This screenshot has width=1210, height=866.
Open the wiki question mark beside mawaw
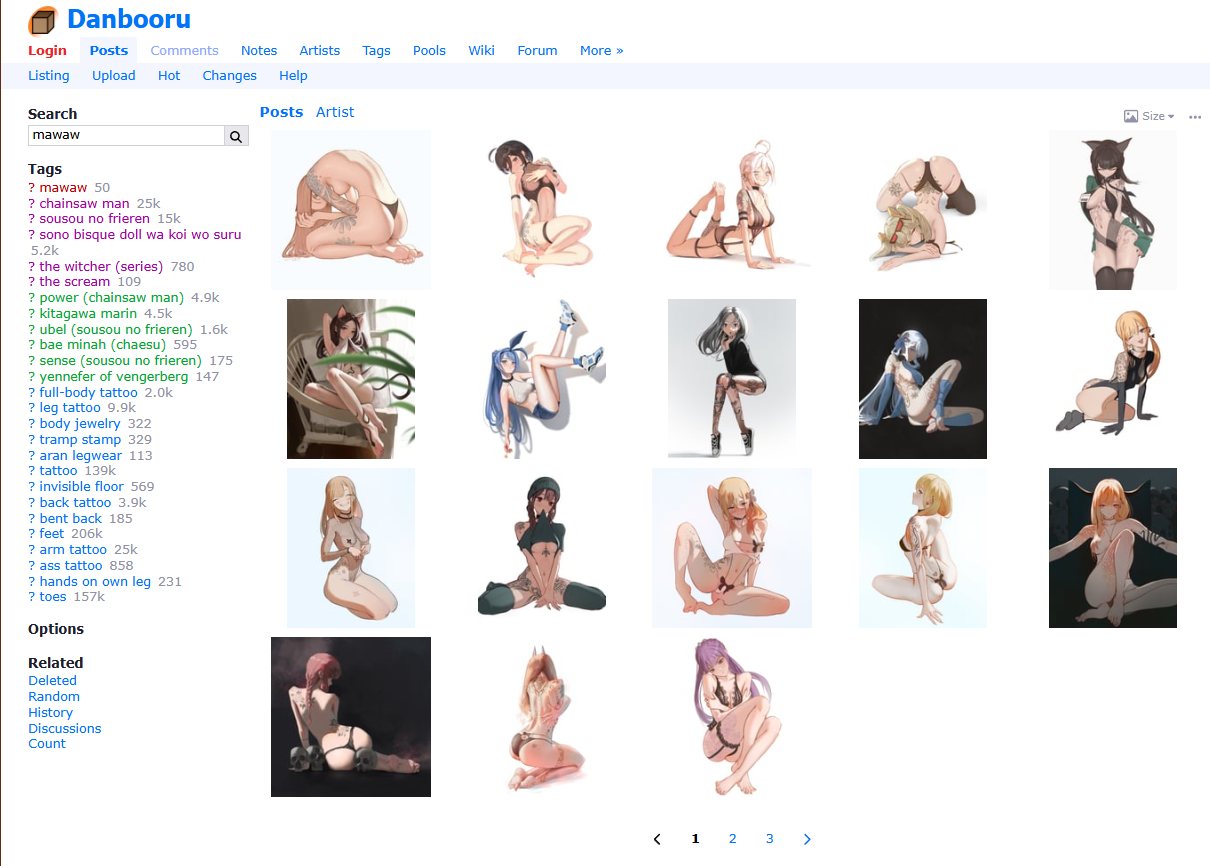click(31, 187)
